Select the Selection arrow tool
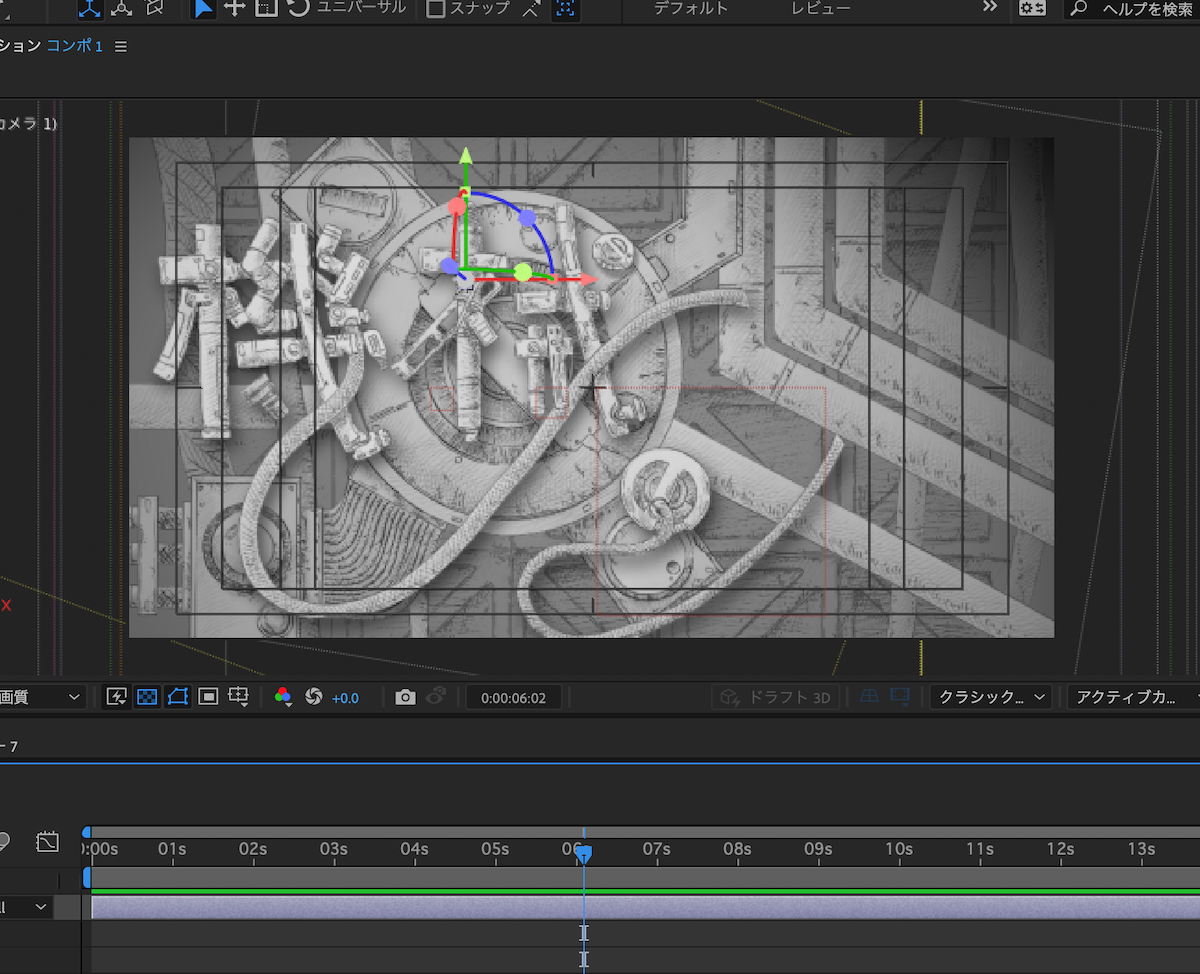This screenshot has height=974, width=1200. point(203,8)
